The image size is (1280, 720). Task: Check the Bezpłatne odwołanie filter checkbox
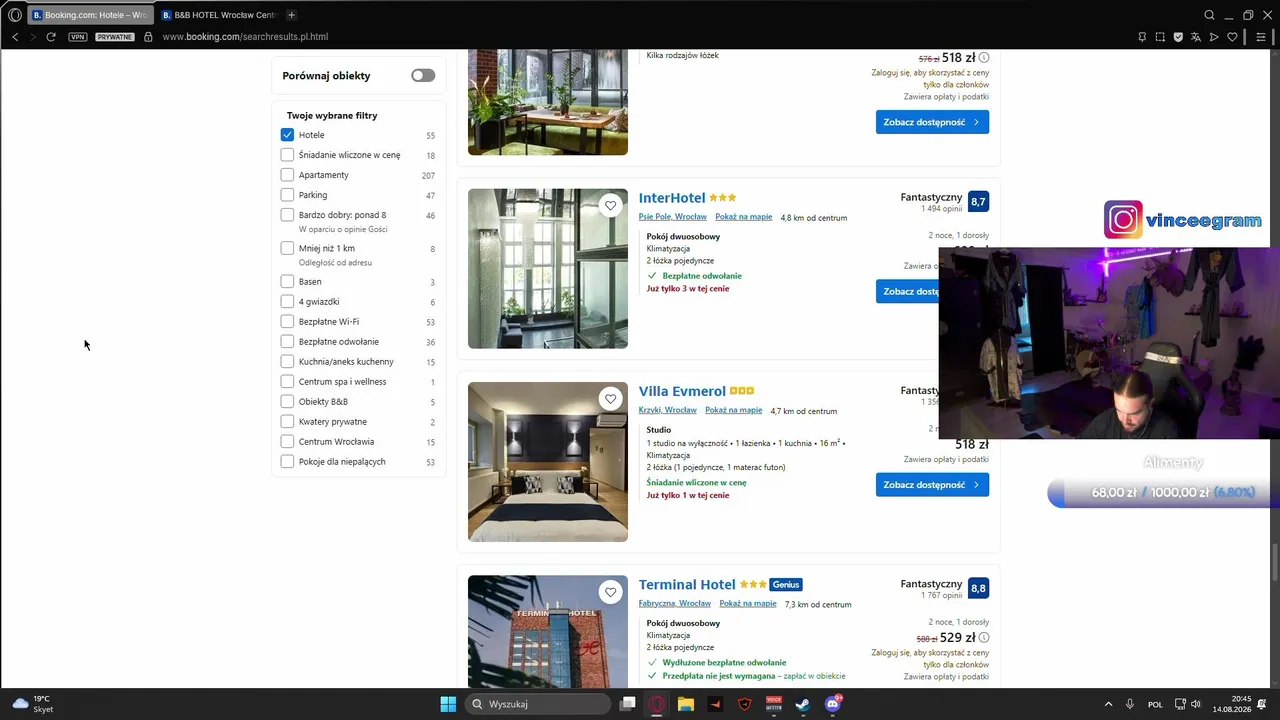287,342
